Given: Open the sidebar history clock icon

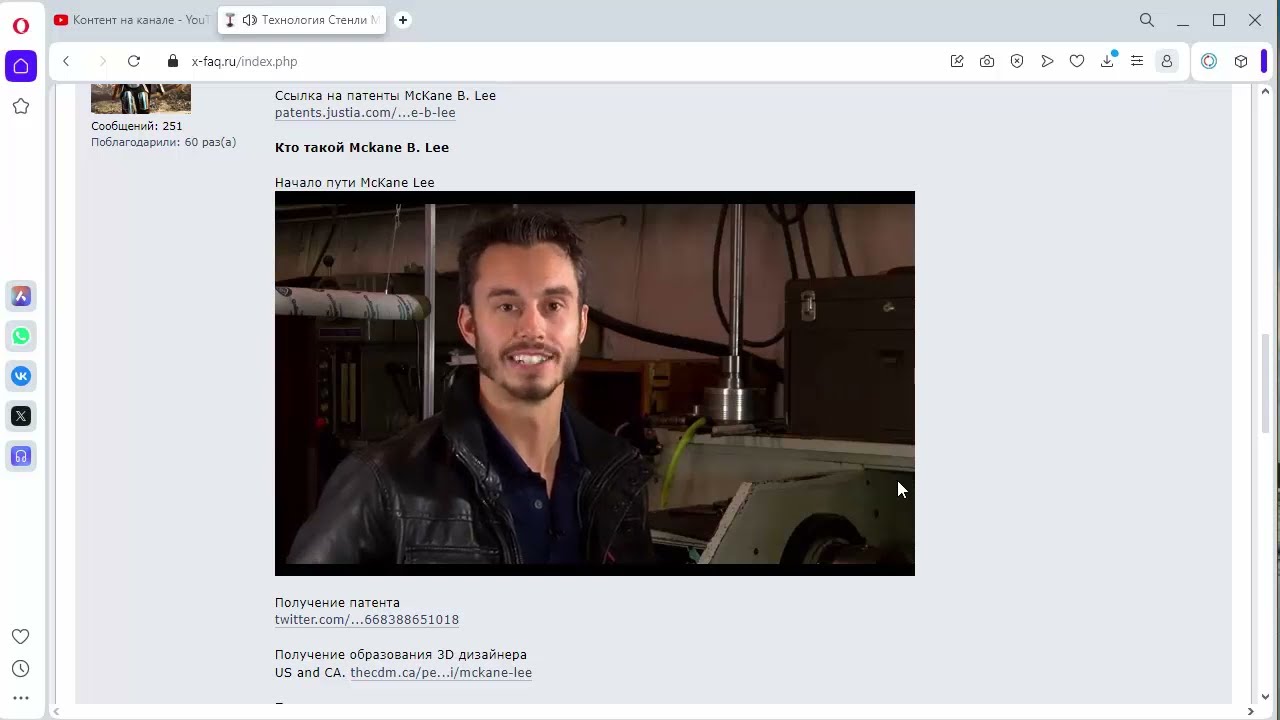Looking at the screenshot, I should coord(21,669).
